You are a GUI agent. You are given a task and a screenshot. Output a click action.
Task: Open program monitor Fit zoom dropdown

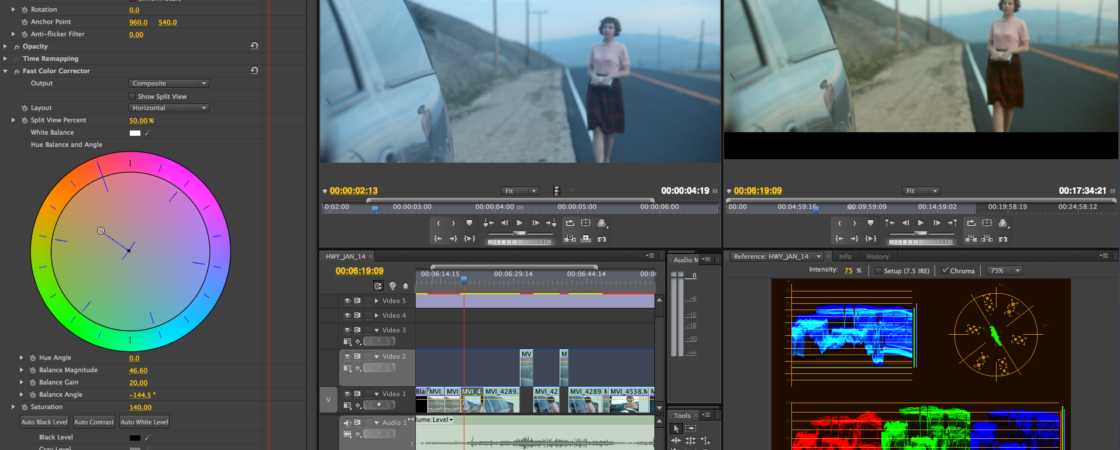click(x=921, y=191)
